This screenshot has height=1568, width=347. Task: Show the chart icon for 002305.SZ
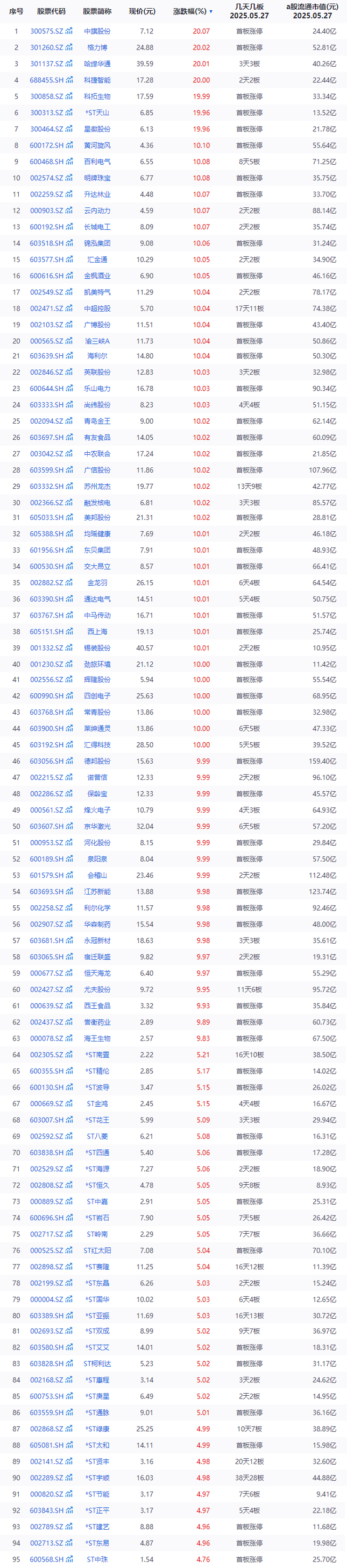(x=69, y=1055)
